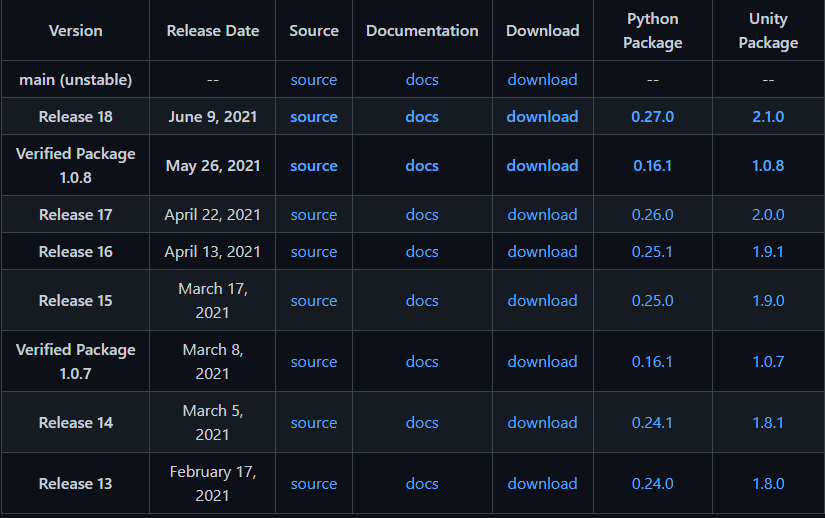825x518 pixels.
Task: Open docs for Release 18
Action: [x=422, y=116]
